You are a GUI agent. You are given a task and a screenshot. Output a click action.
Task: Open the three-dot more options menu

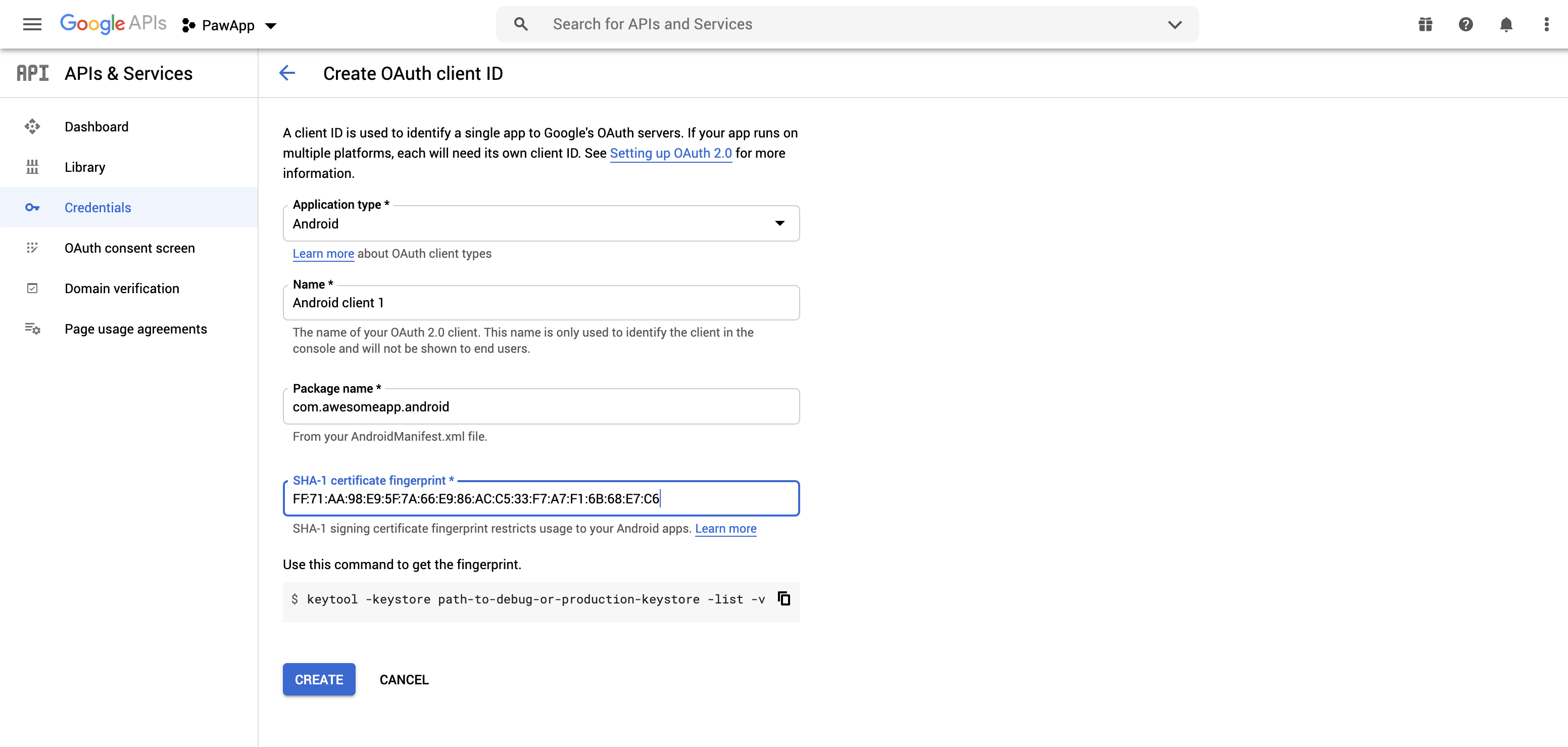pyautogui.click(x=1546, y=24)
